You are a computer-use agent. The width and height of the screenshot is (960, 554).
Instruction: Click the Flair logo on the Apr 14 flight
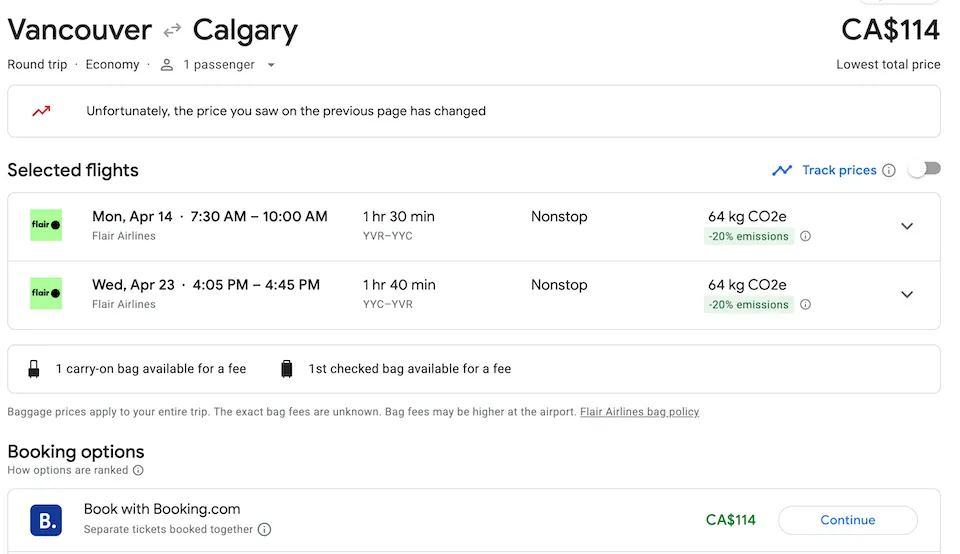point(46,225)
